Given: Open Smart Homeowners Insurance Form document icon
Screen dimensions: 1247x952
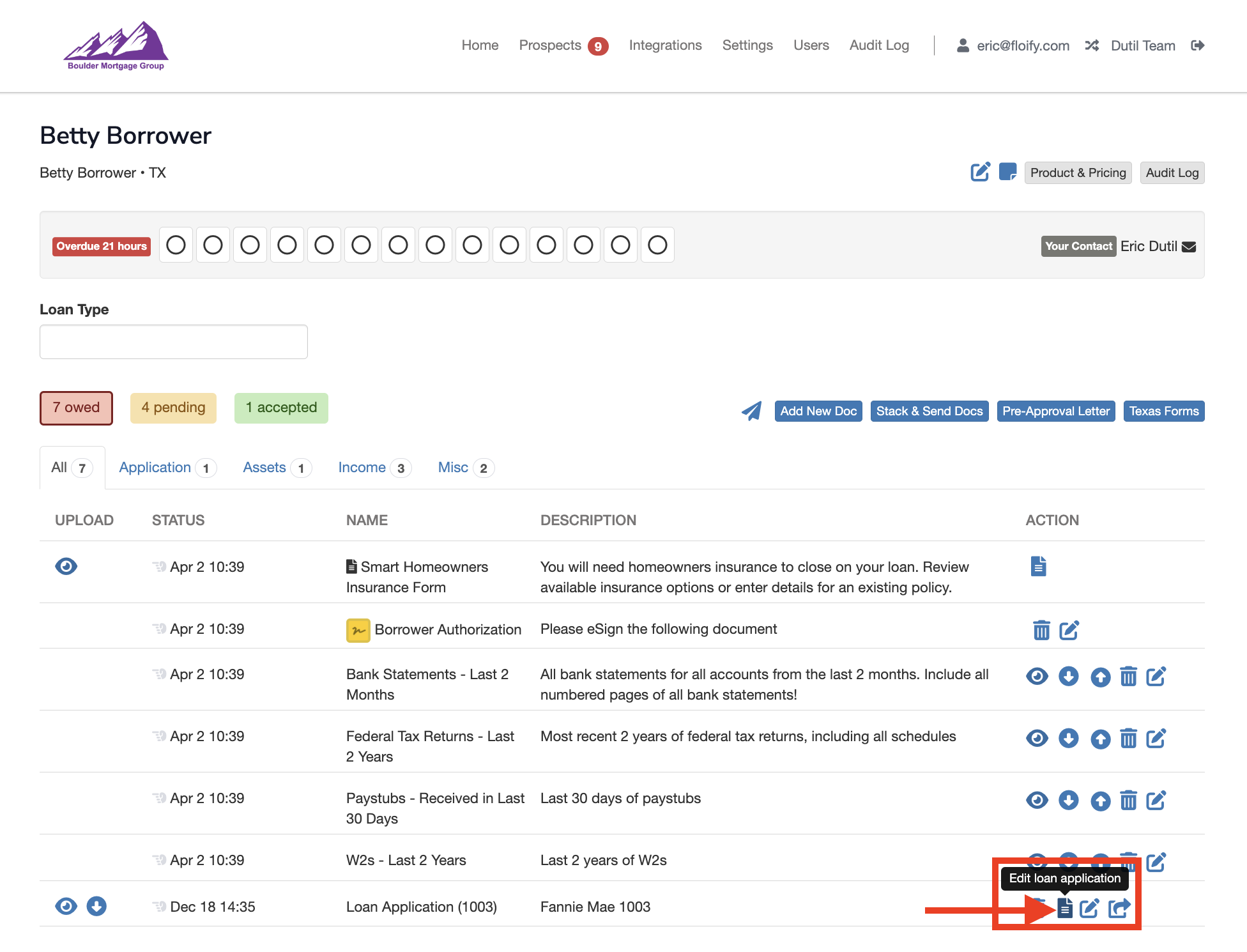Looking at the screenshot, I should tap(1038, 566).
